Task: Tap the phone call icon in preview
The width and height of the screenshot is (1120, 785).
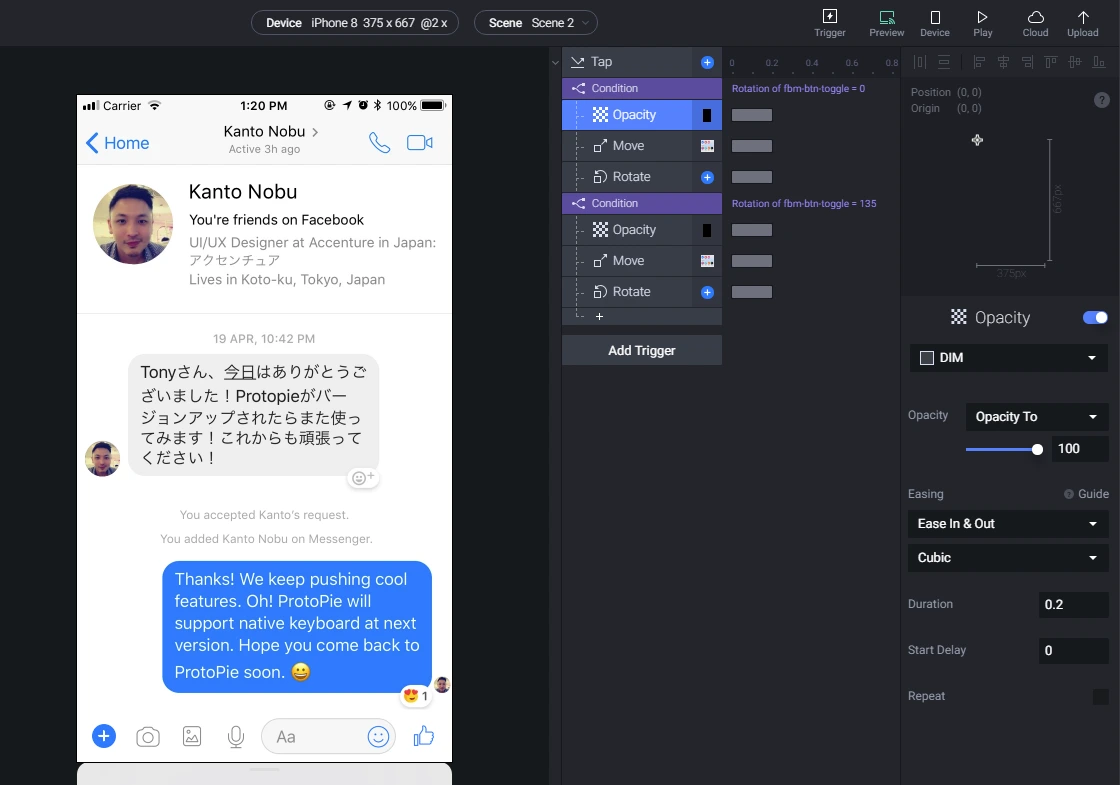Action: tap(379, 143)
